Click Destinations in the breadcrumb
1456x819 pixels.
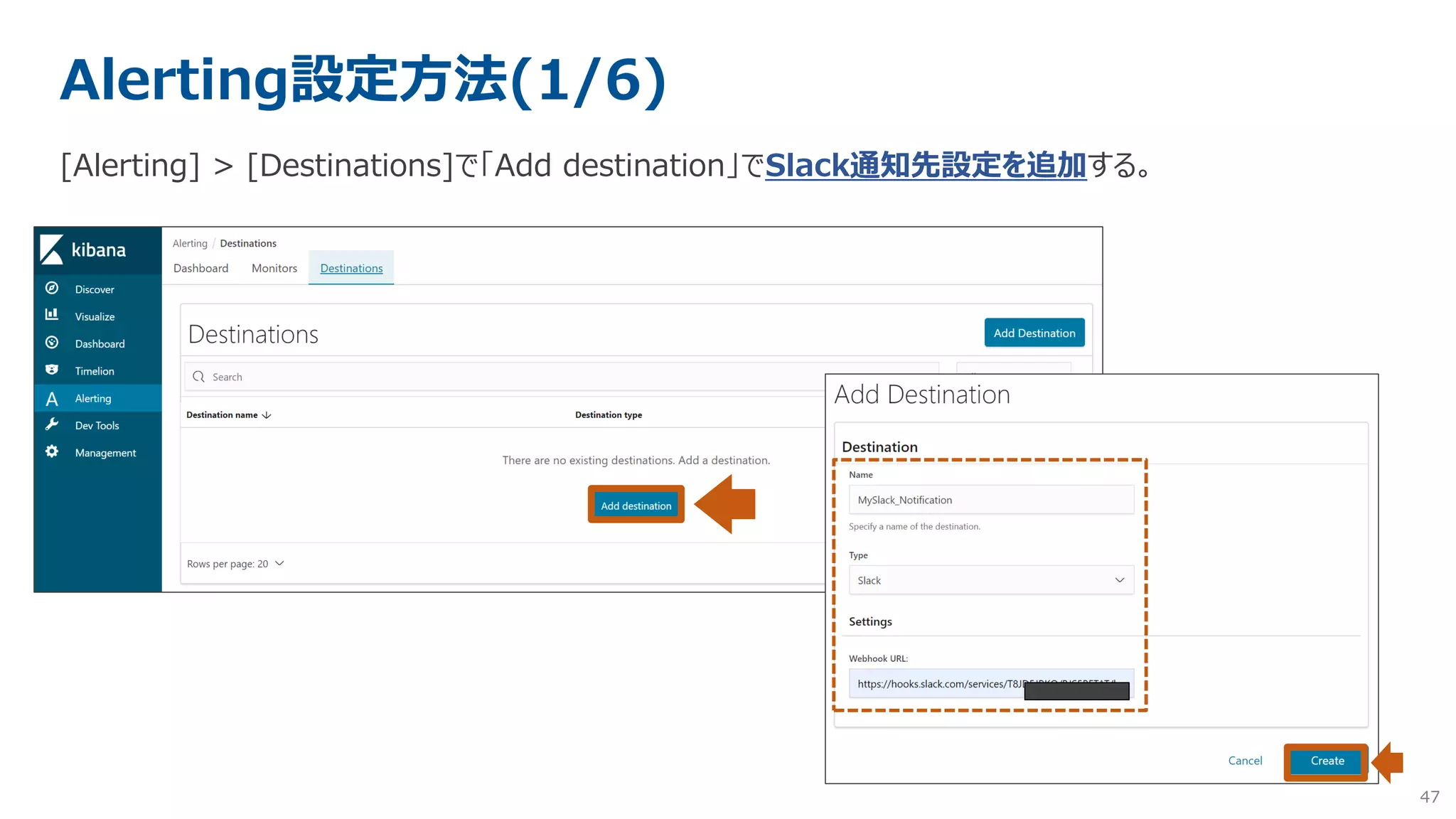coord(248,243)
